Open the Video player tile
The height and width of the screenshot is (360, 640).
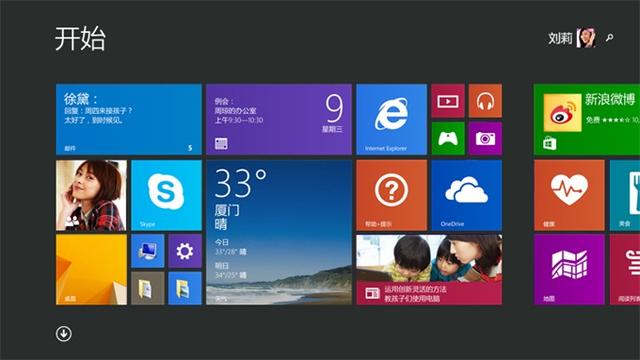pyautogui.click(x=448, y=101)
